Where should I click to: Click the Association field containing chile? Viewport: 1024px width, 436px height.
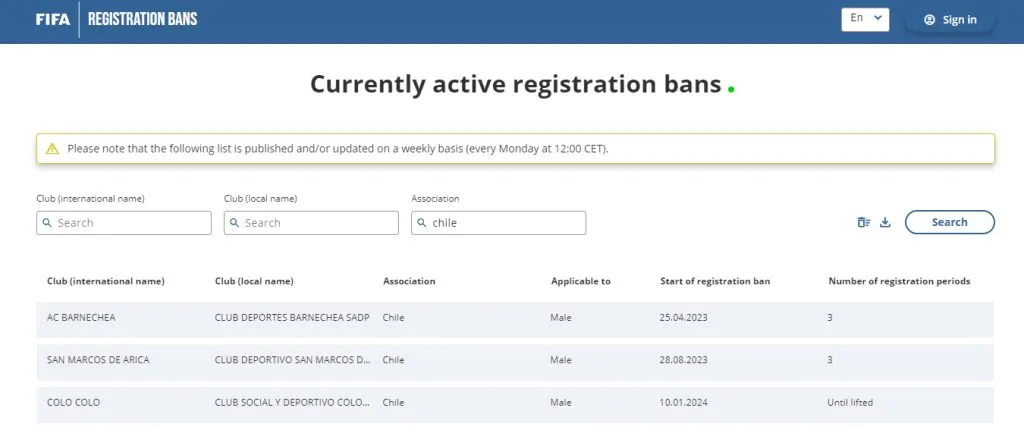[503, 223]
